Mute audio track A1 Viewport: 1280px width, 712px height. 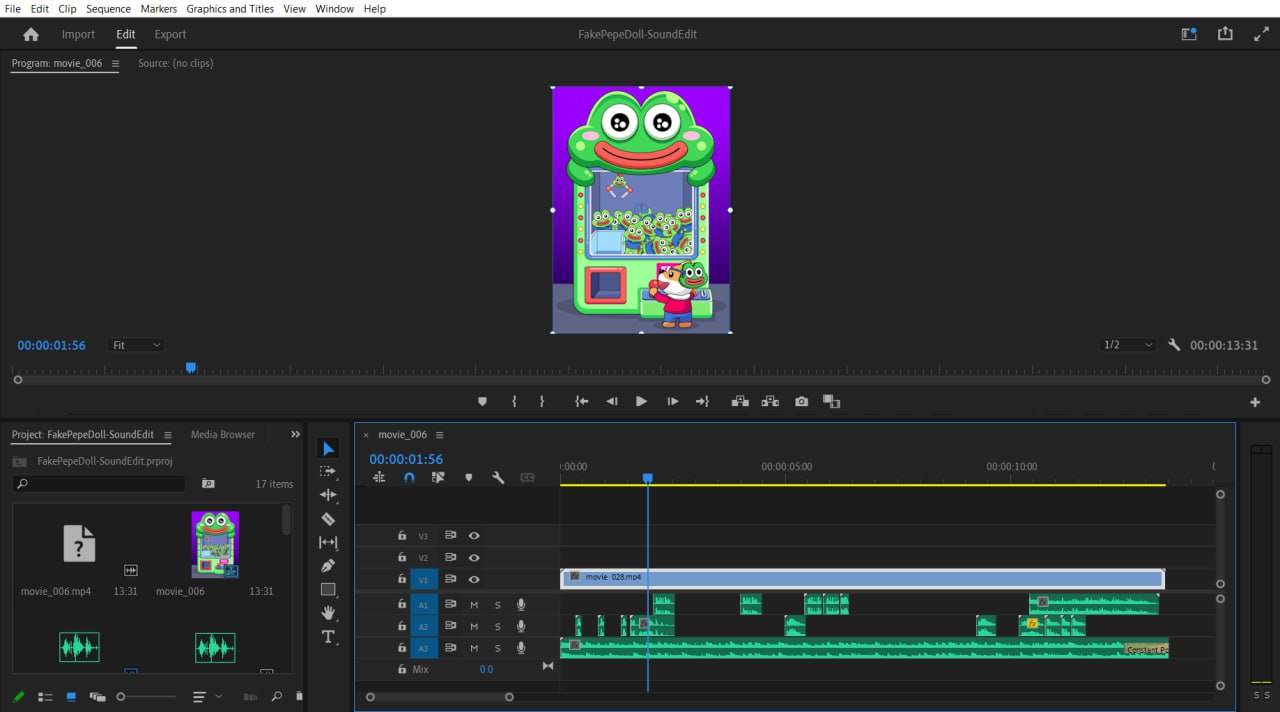click(474, 604)
